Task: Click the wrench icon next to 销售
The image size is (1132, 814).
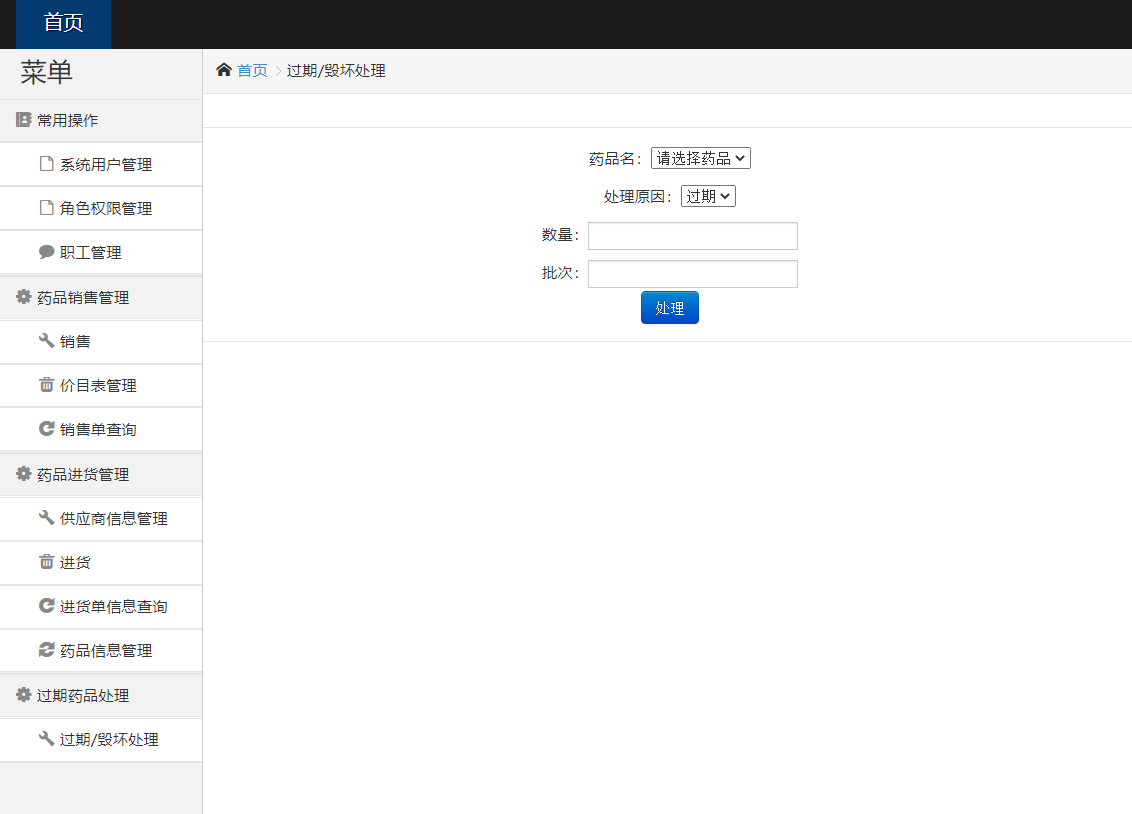Action: pyautogui.click(x=44, y=341)
